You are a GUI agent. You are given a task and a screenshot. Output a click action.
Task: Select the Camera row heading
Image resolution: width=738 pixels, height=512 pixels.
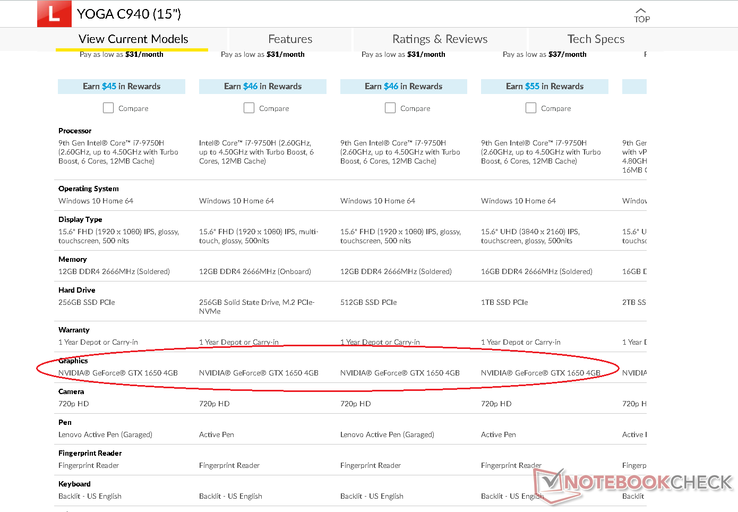[x=71, y=392]
